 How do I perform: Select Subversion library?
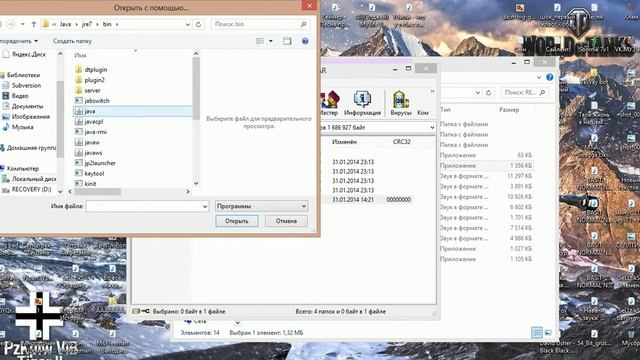point(26,85)
